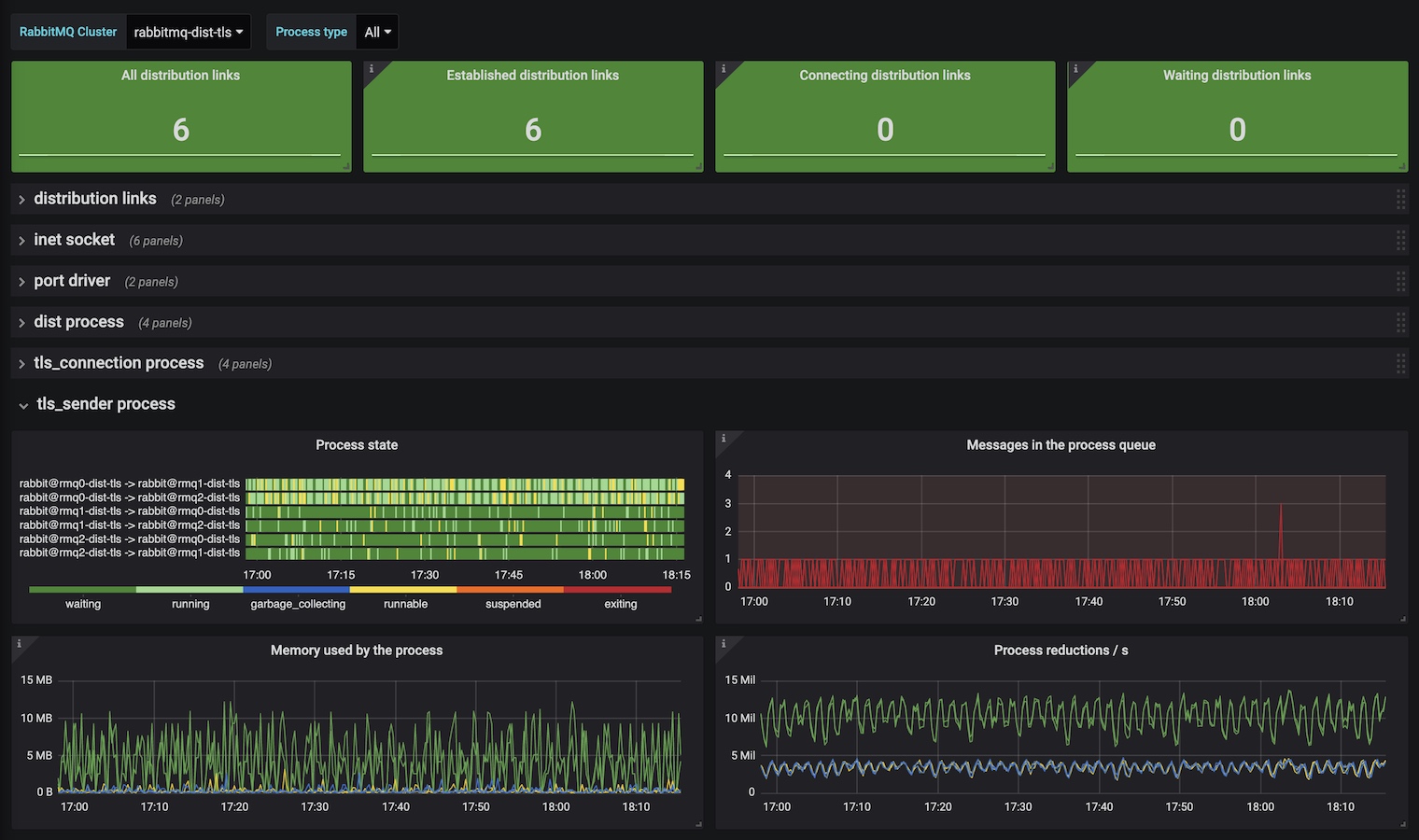Open the RabbitMQ Cluster dropdown
1419x840 pixels.
[188, 32]
